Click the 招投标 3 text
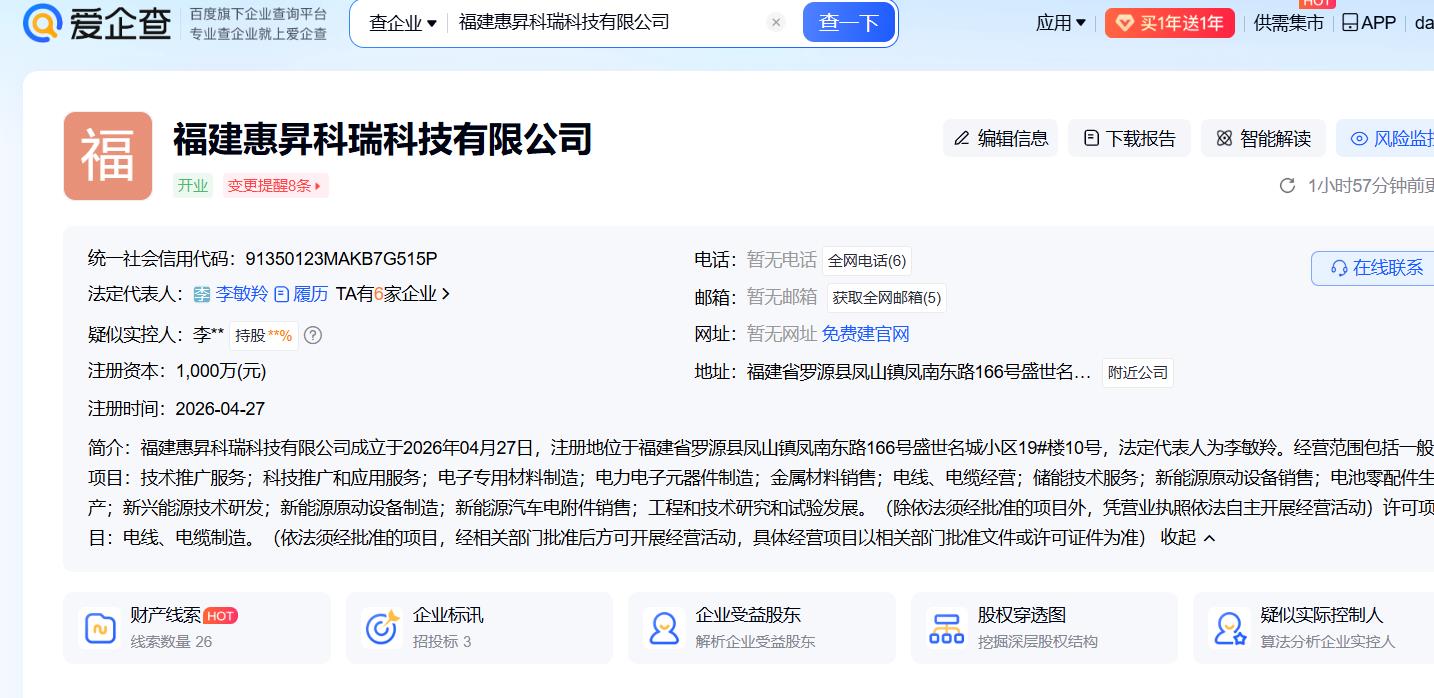Viewport: 1434px width, 698px height. tap(442, 641)
